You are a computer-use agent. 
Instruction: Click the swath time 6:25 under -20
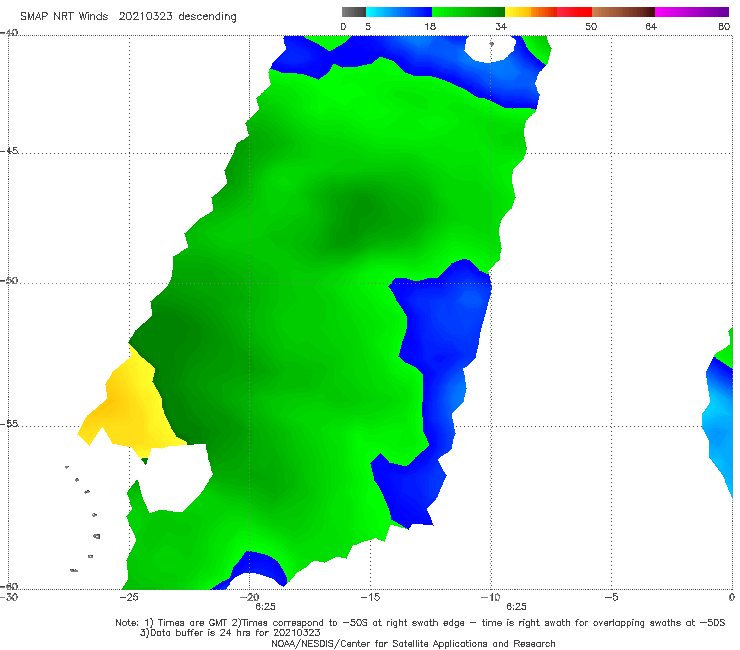(x=266, y=607)
